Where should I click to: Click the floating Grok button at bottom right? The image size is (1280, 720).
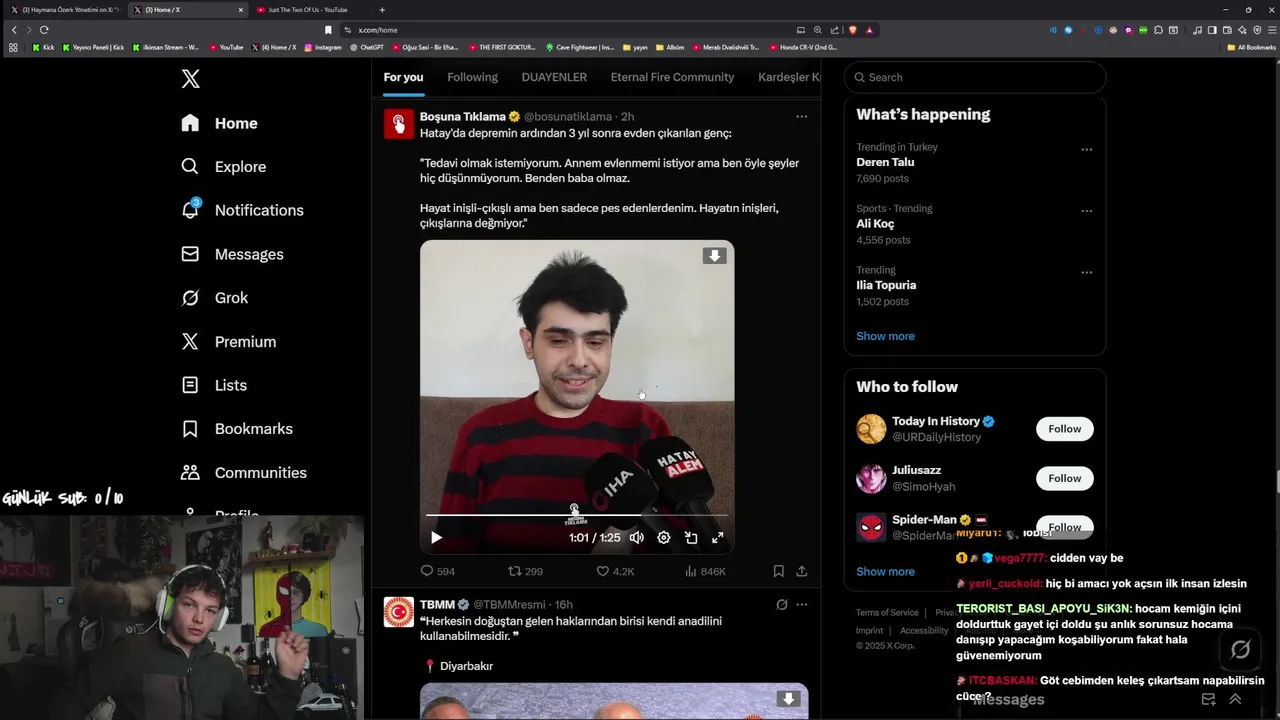click(1240, 650)
